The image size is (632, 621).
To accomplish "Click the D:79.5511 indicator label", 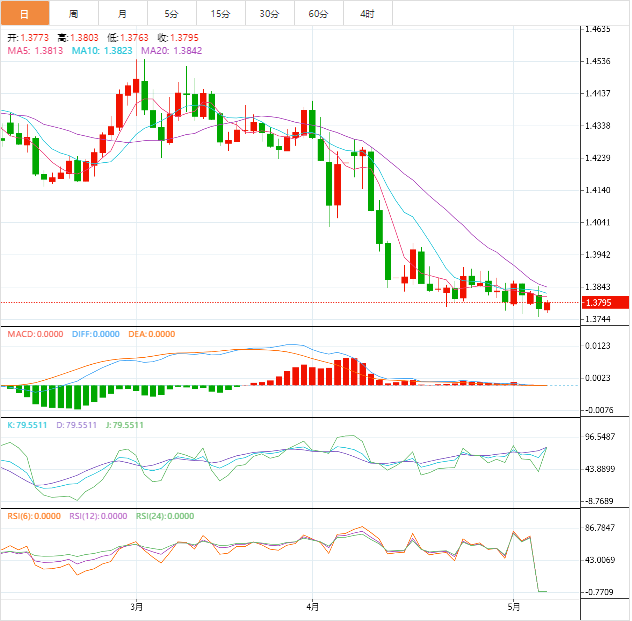I will point(77,425).
